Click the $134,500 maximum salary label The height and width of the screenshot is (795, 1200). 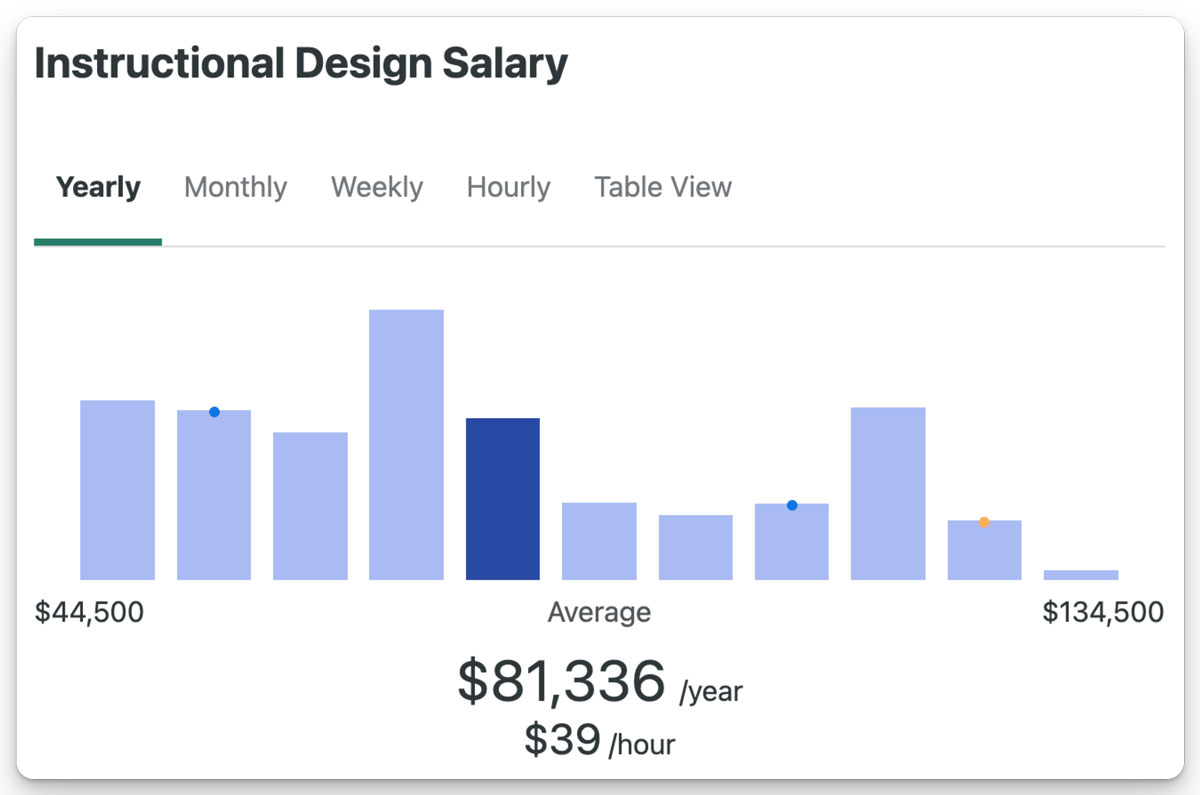click(1104, 611)
